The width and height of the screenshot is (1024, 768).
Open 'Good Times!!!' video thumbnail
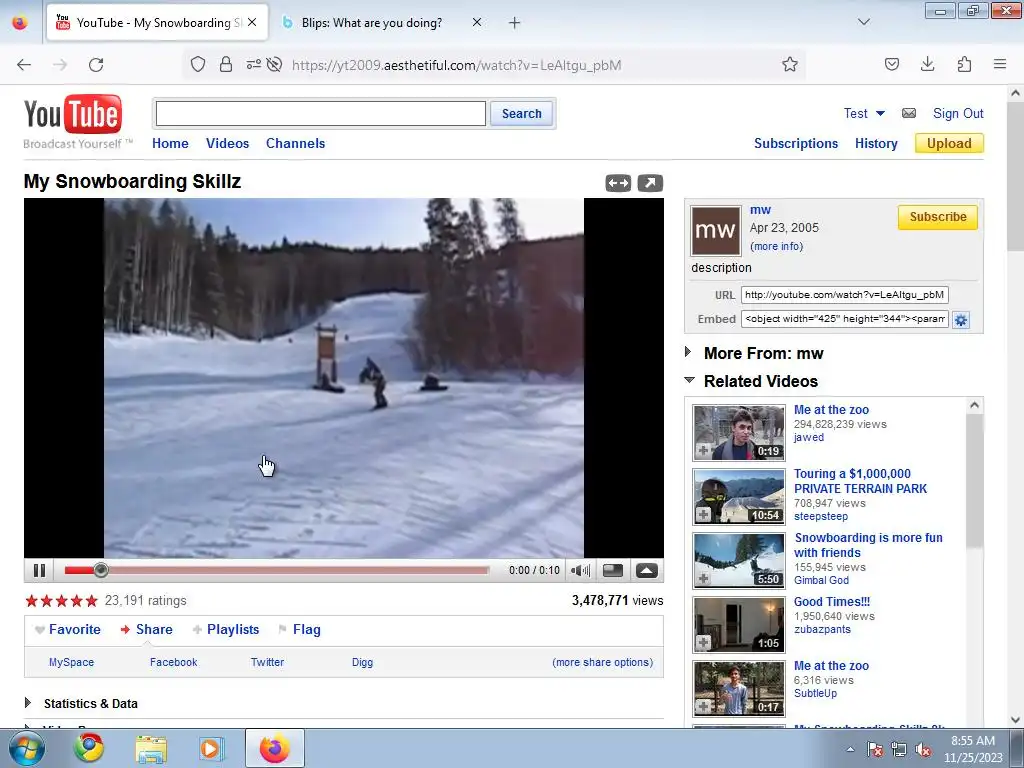(739, 625)
